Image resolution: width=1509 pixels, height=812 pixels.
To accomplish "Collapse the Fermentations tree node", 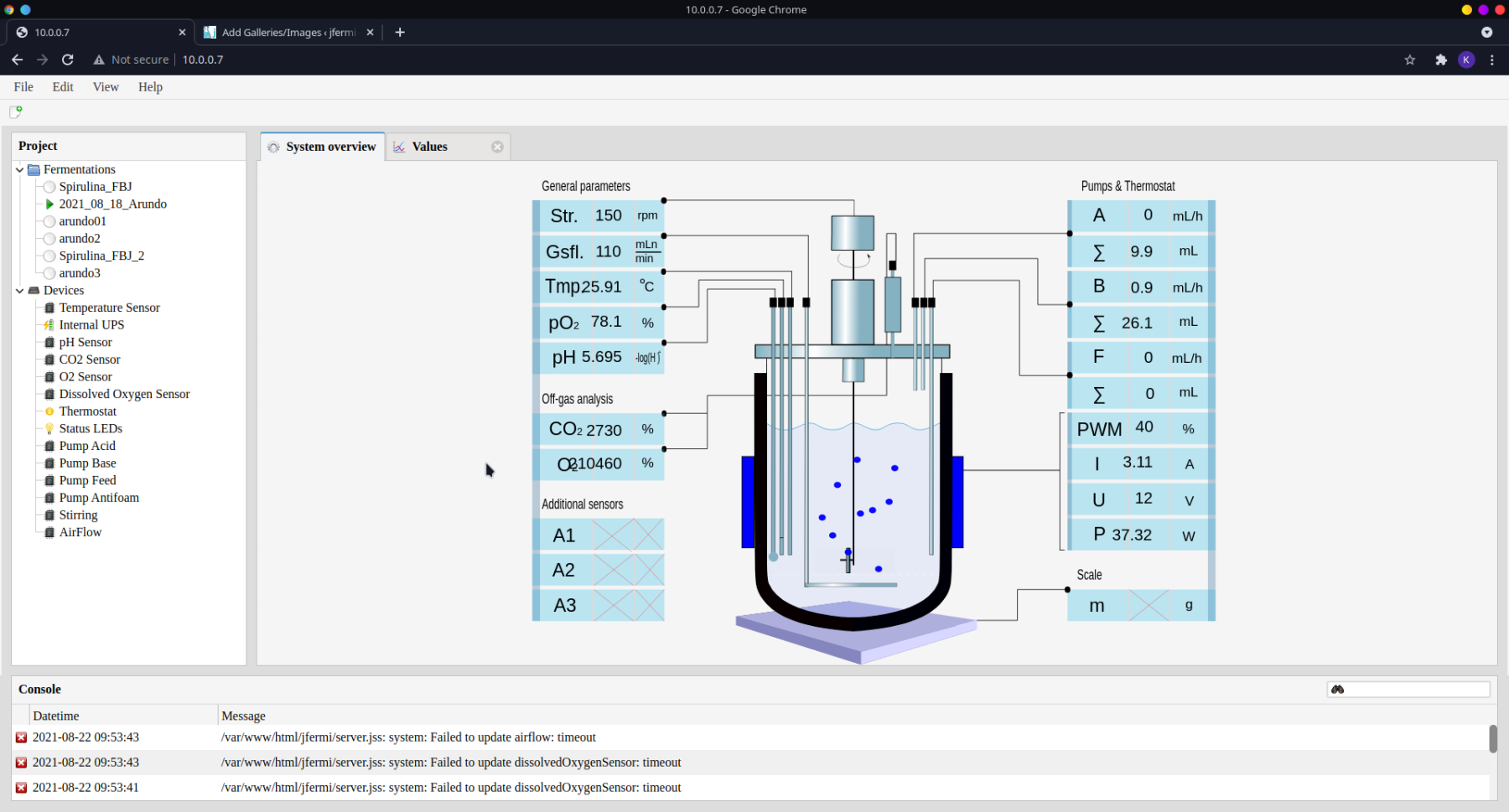I will pyautogui.click(x=19, y=170).
